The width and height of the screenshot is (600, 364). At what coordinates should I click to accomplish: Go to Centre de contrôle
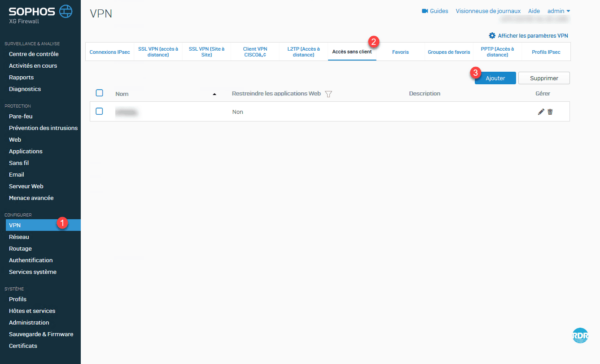click(x=34, y=54)
